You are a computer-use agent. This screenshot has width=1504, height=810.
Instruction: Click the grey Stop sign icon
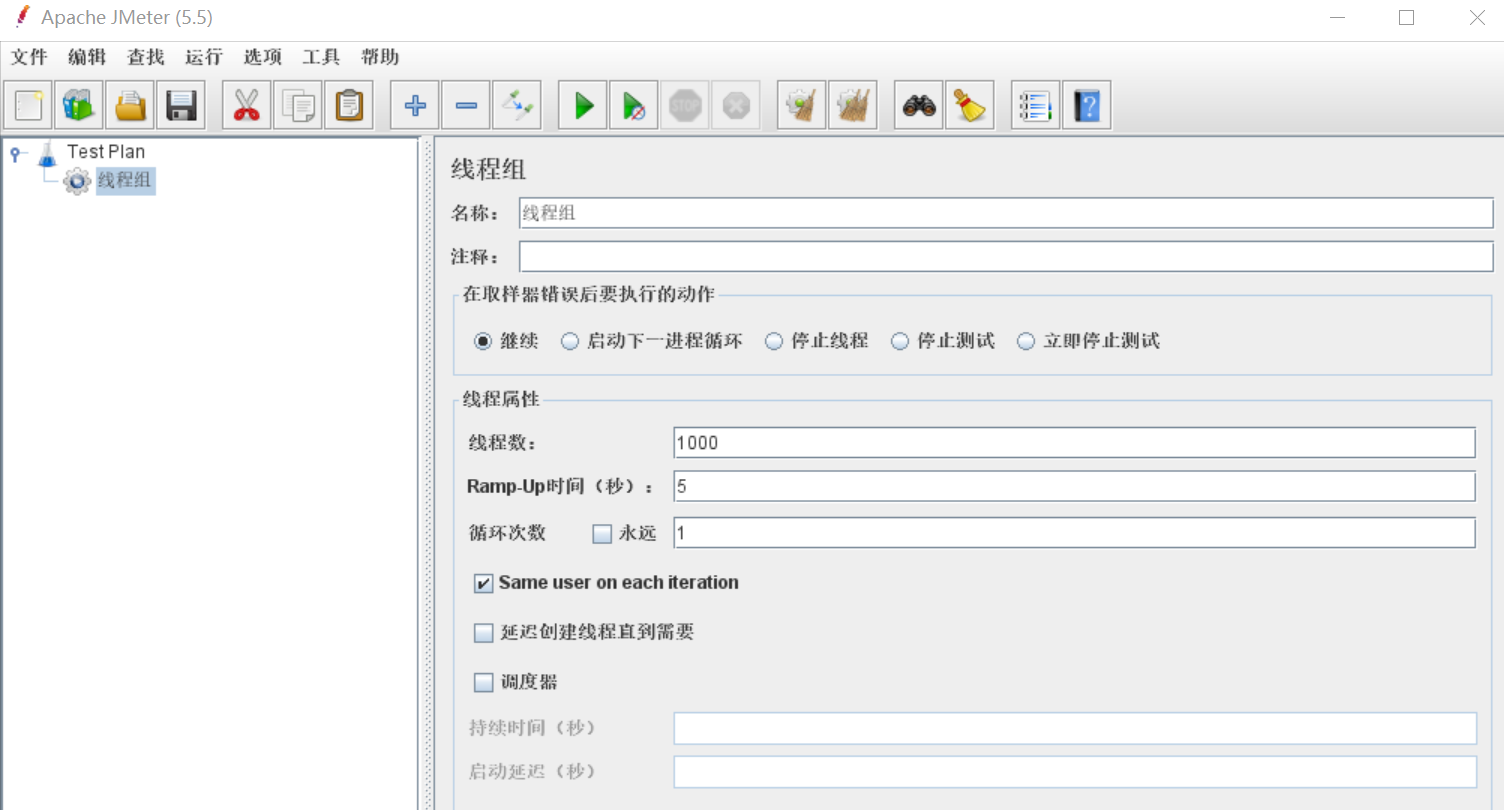685,105
